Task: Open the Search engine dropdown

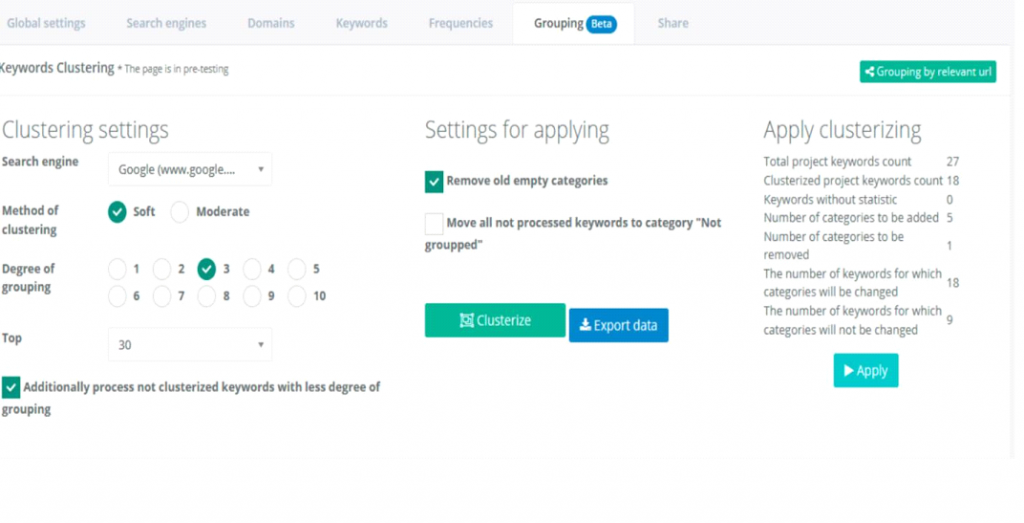Action: 190,170
